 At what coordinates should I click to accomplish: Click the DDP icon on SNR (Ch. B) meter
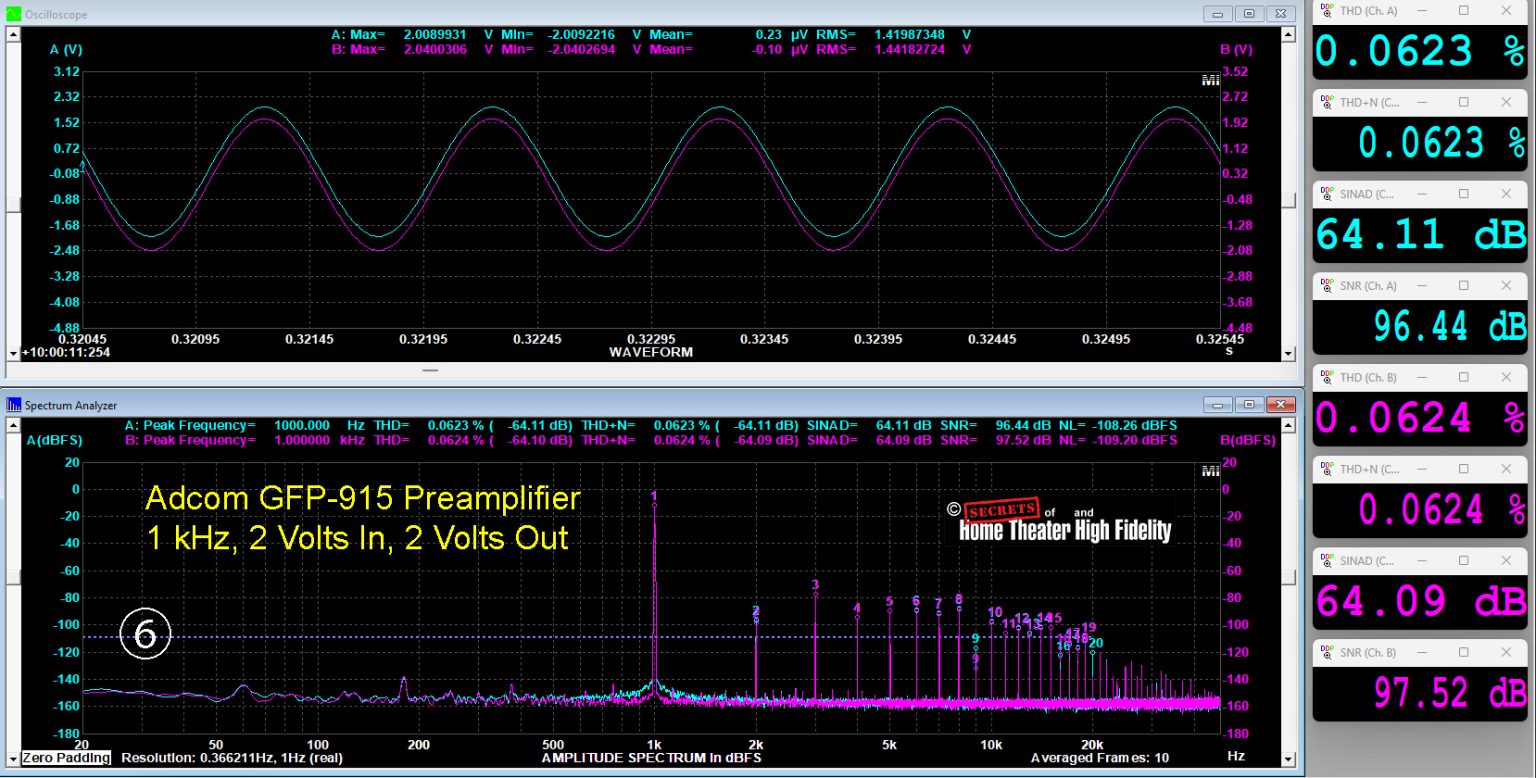click(1328, 652)
